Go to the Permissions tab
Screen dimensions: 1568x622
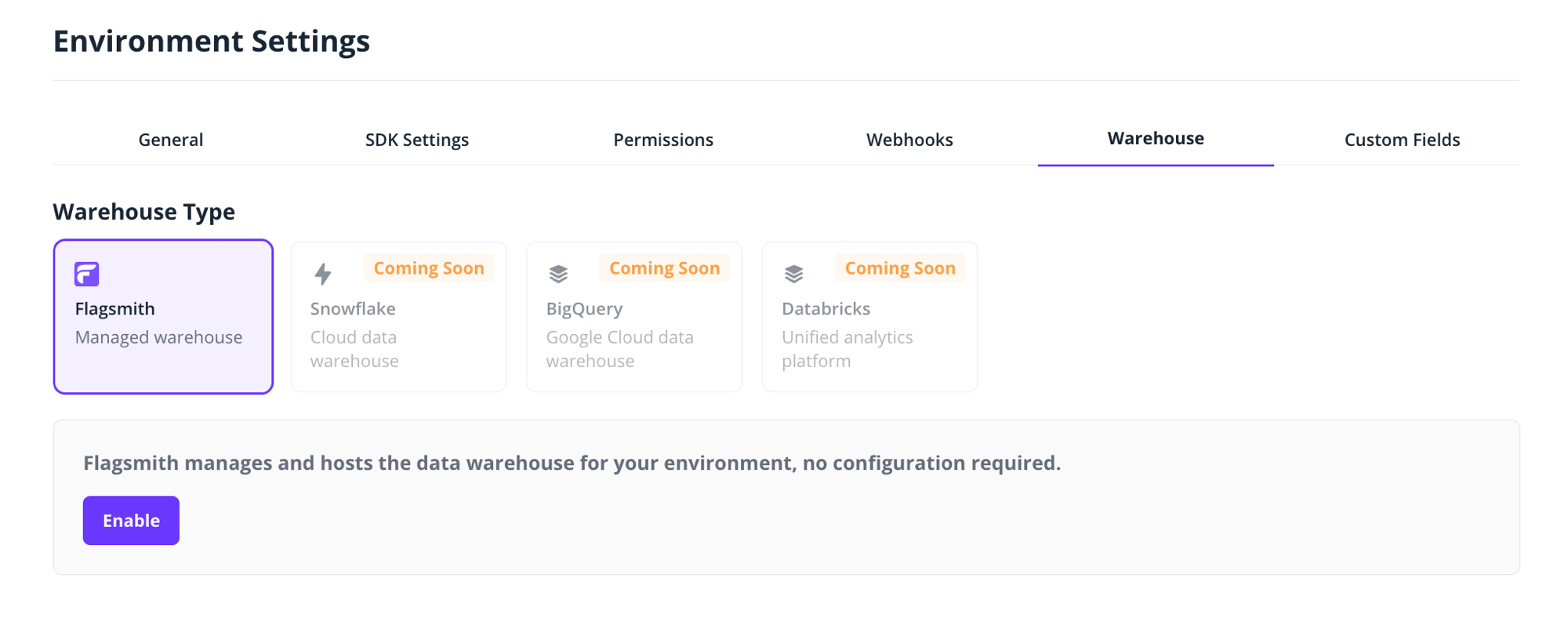(x=663, y=140)
